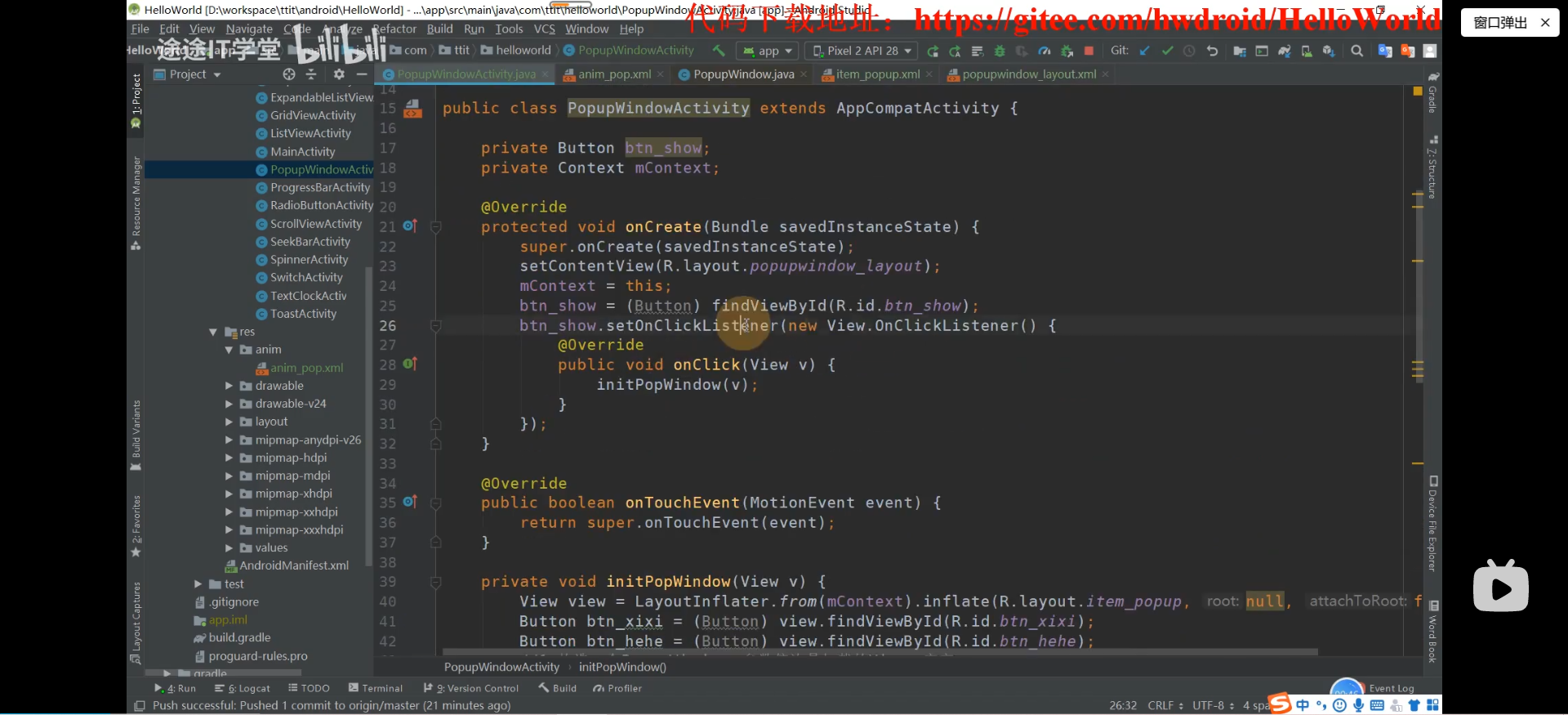Screen dimensions: 1568x715
Task: Open the Project Structure icon
Action: click(1240, 51)
